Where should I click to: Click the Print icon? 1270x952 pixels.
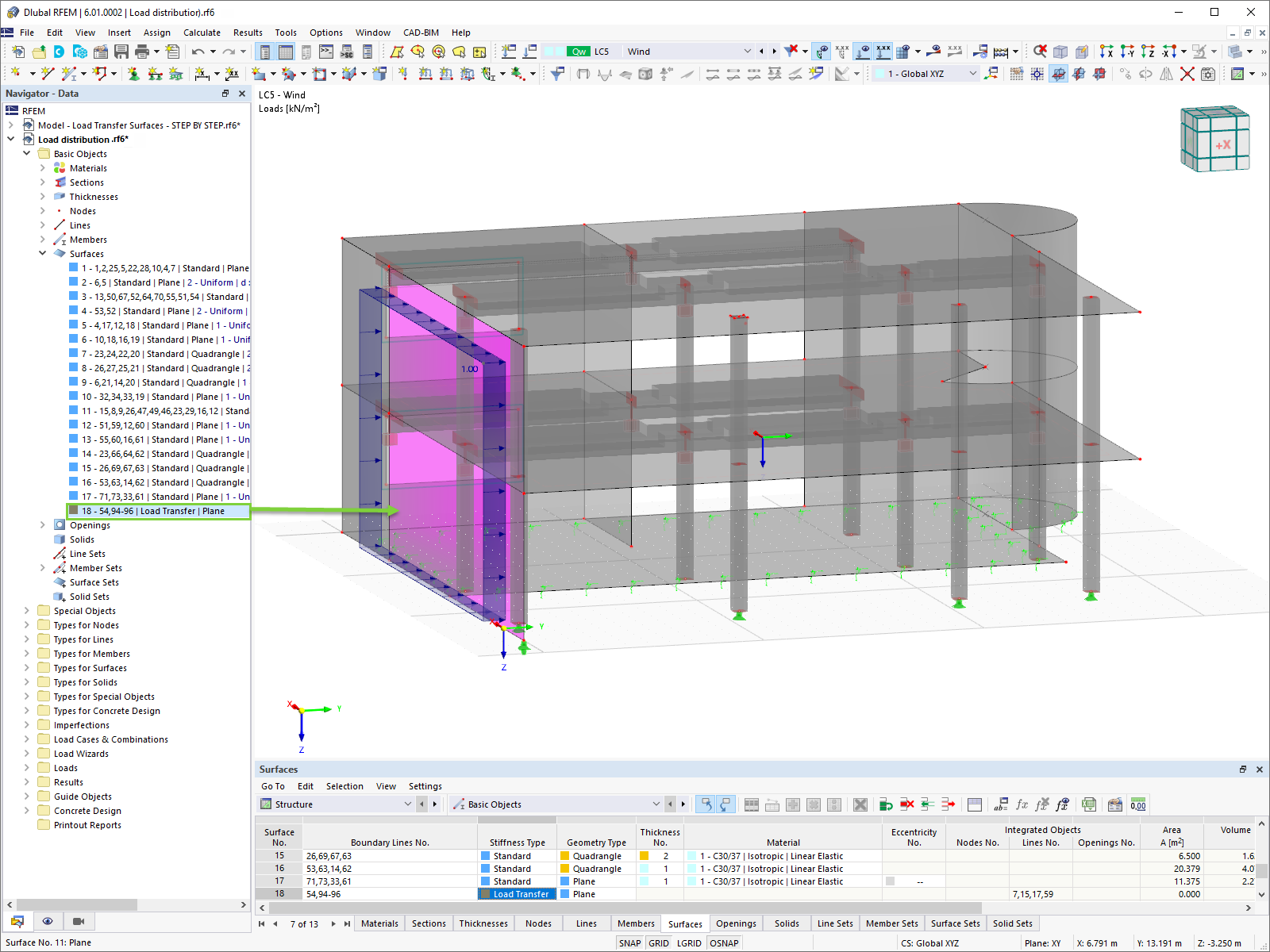(142, 52)
